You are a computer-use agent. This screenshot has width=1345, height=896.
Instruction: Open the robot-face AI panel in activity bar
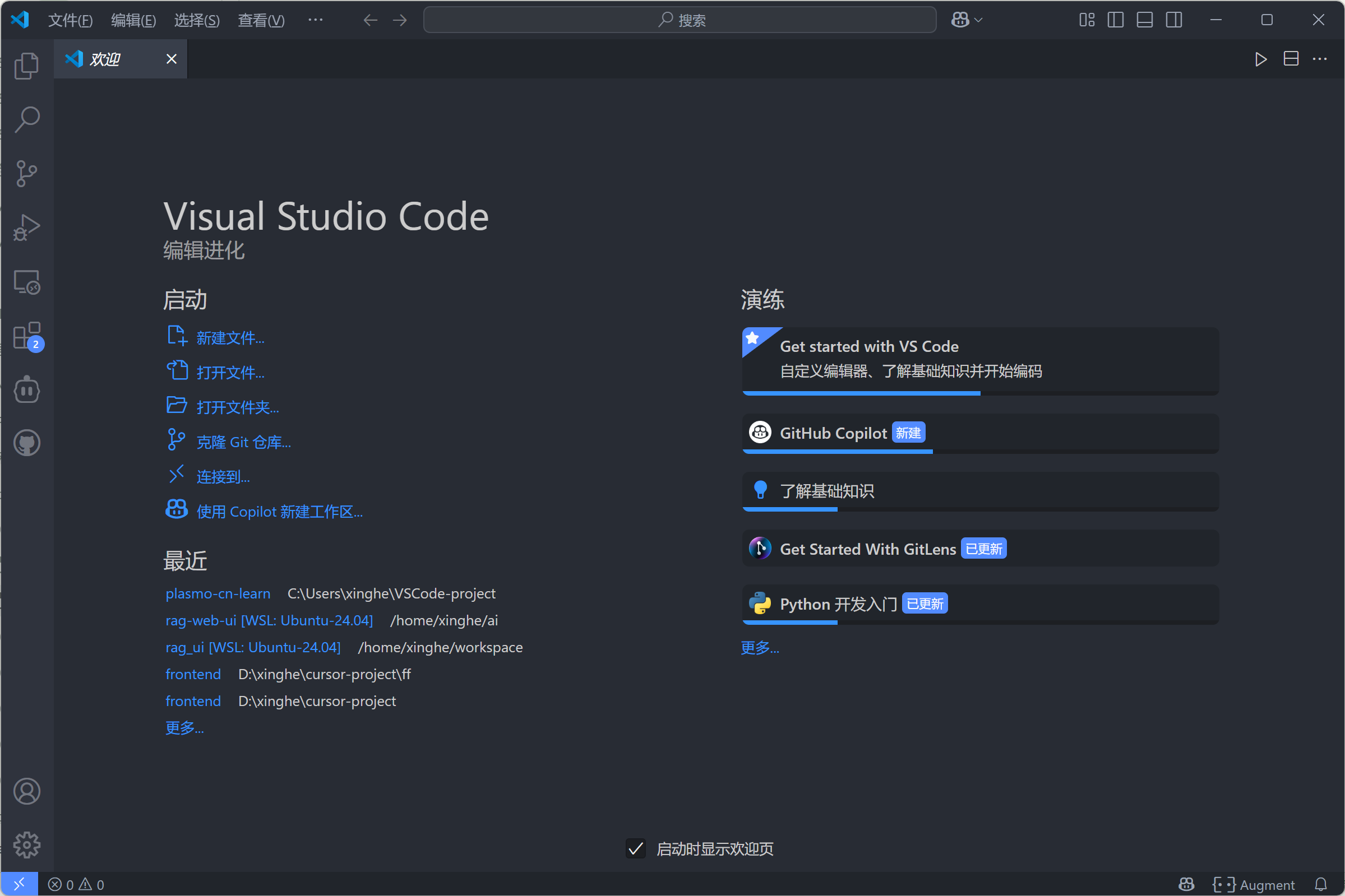coord(27,389)
